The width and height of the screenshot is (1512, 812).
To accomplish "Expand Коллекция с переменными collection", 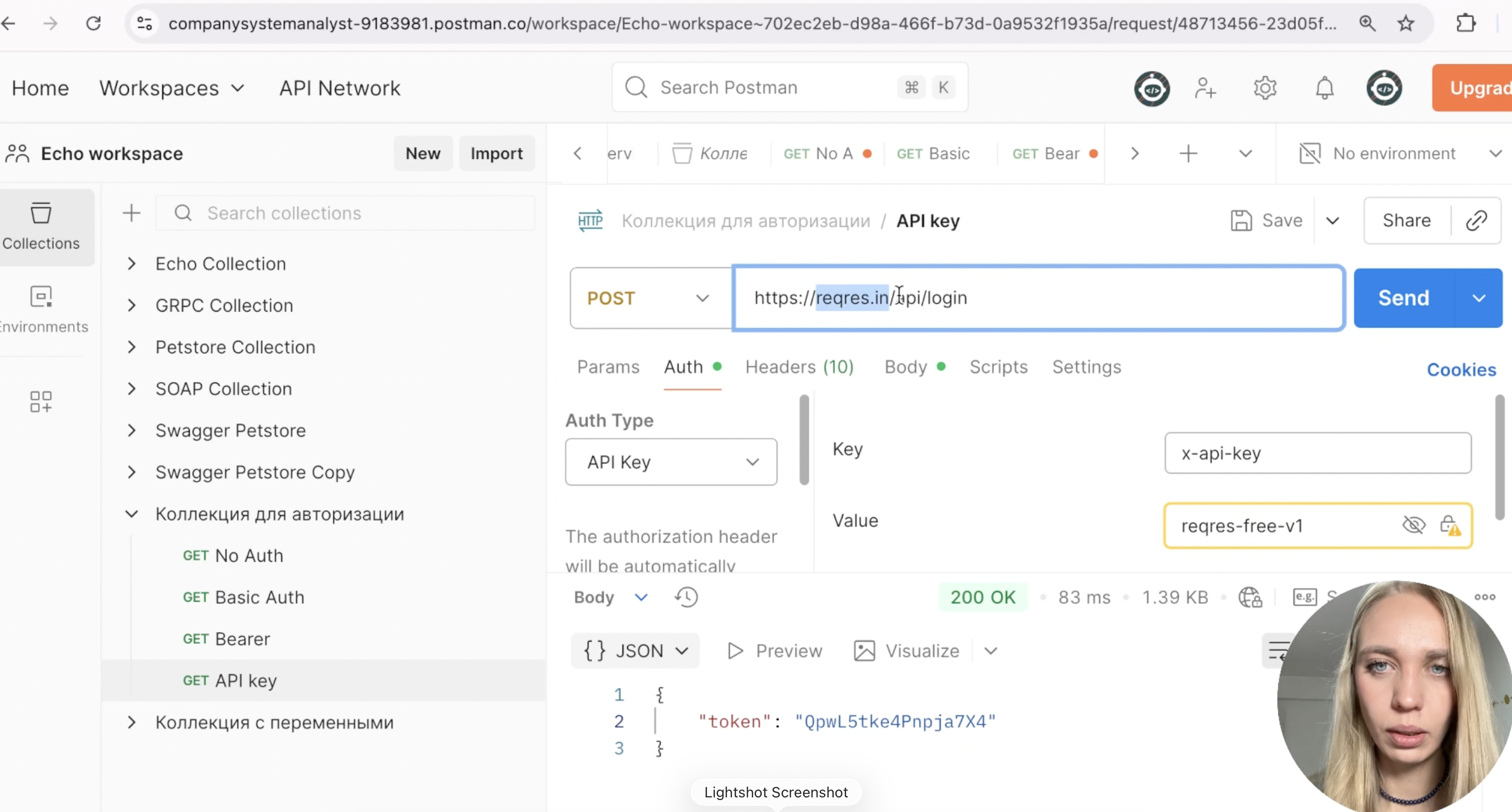I will 131,722.
